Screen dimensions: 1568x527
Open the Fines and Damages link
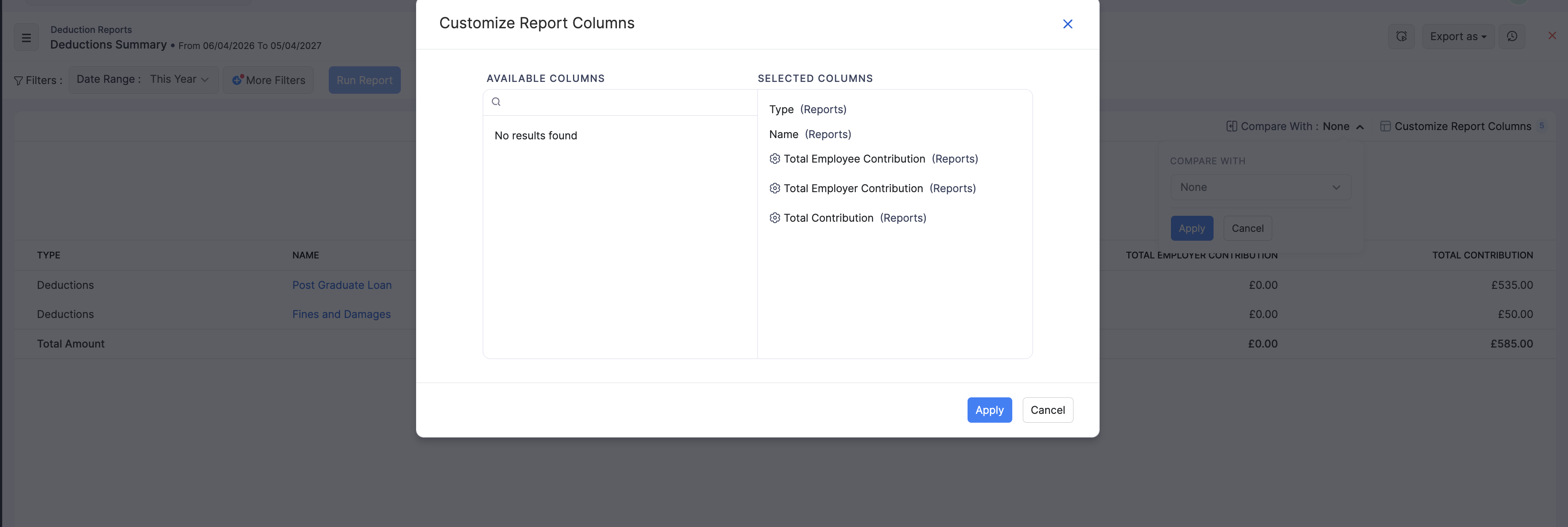coord(341,314)
